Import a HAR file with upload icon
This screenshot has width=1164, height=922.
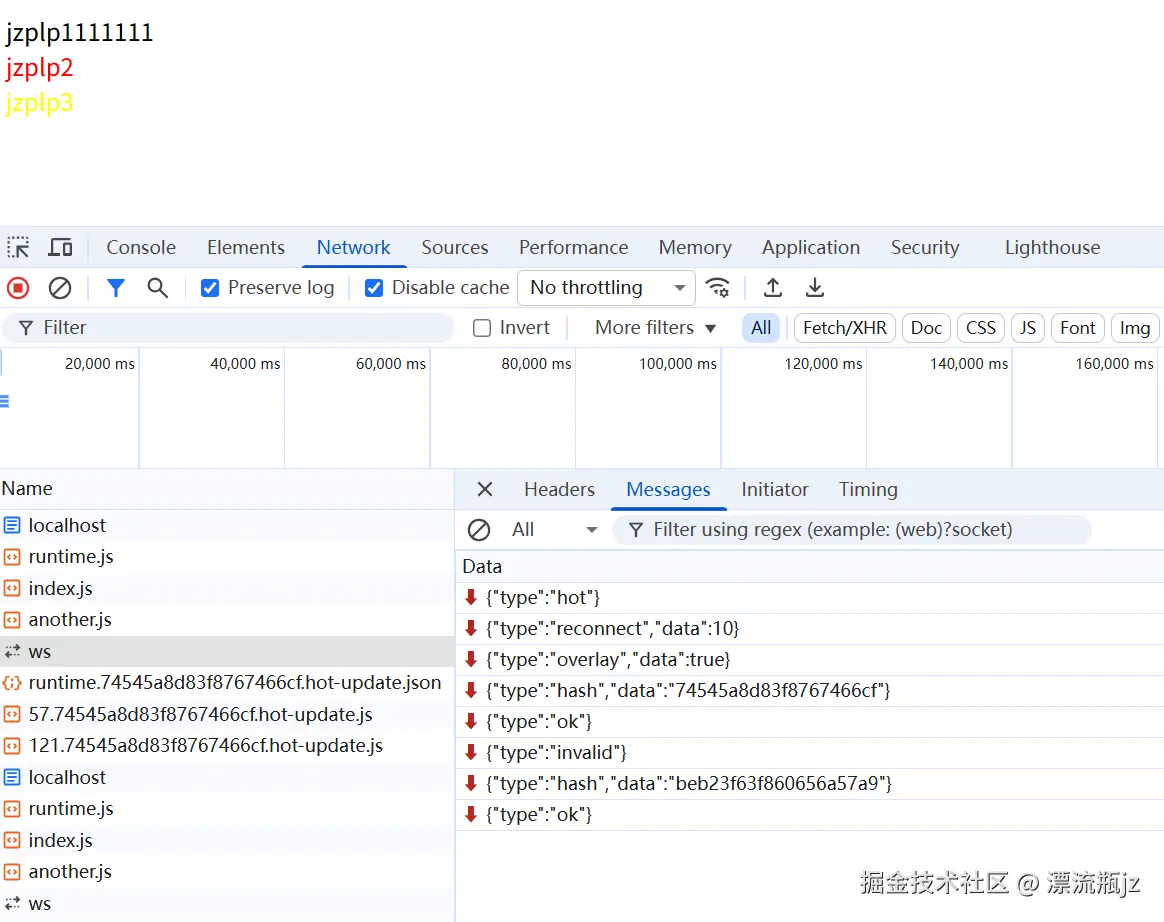773,287
